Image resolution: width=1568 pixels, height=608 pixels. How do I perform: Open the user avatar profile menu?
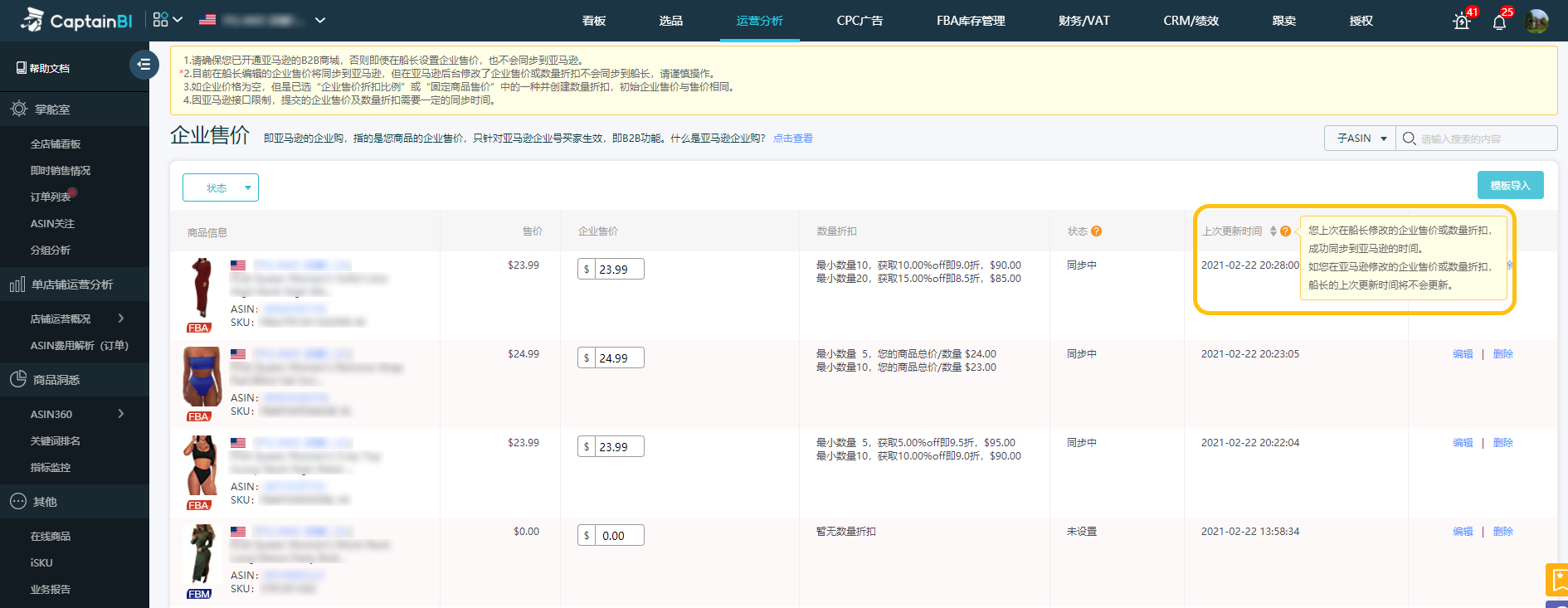point(1536,21)
